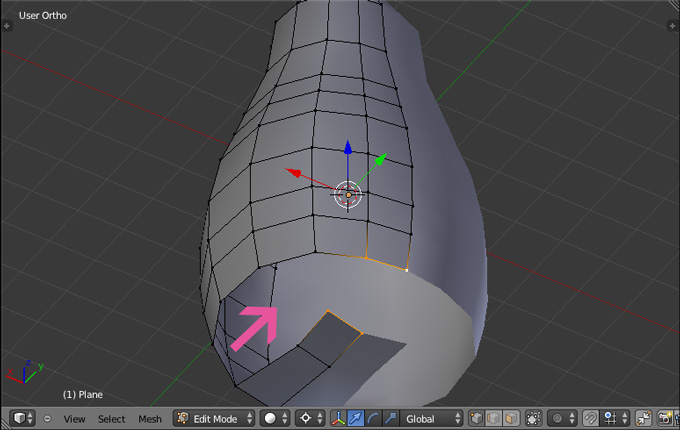The image size is (680, 430).
Task: Toggle limit selection to visible
Action: 533,418
